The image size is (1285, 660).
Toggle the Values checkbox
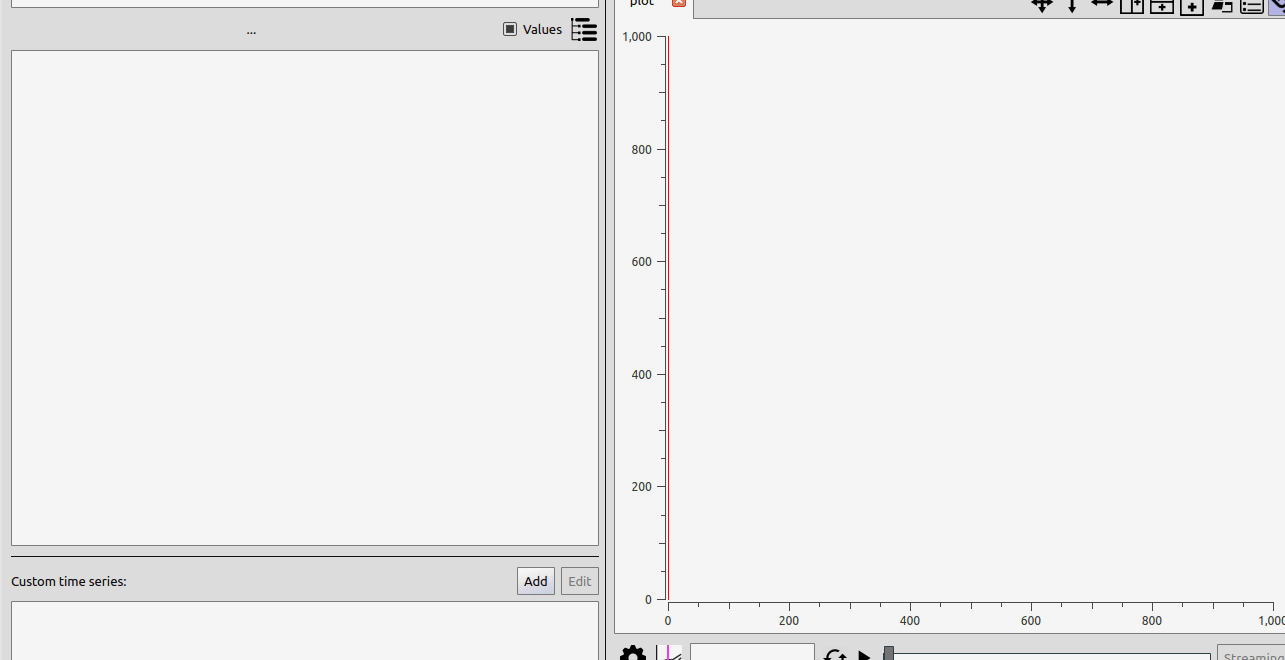(510, 30)
